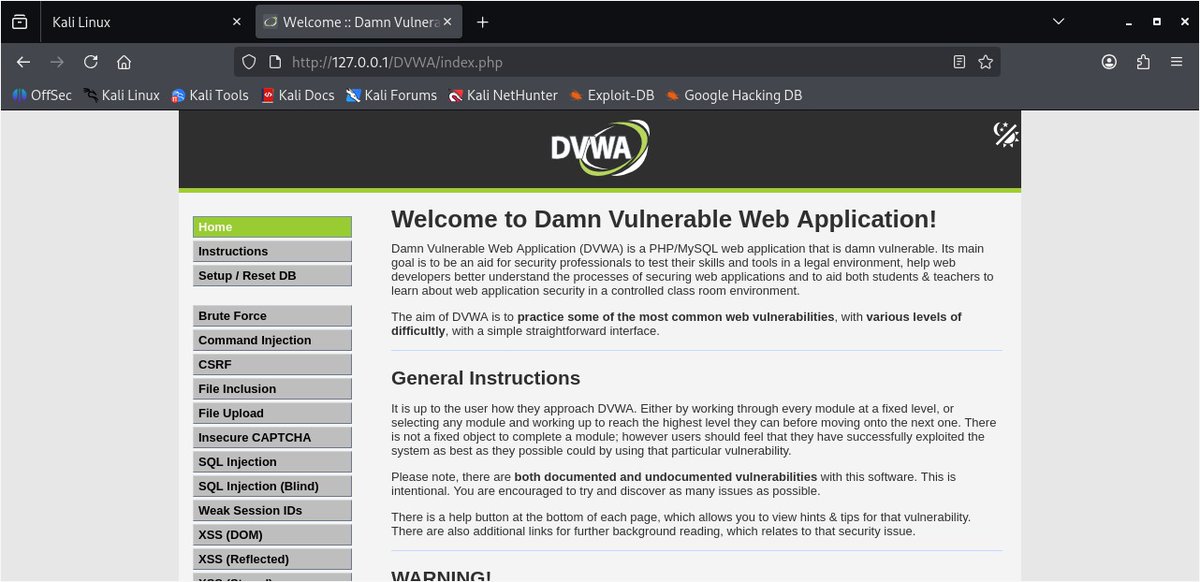Open the File Inclusion module
Viewport: 1200px width, 582px height.
(x=272, y=389)
